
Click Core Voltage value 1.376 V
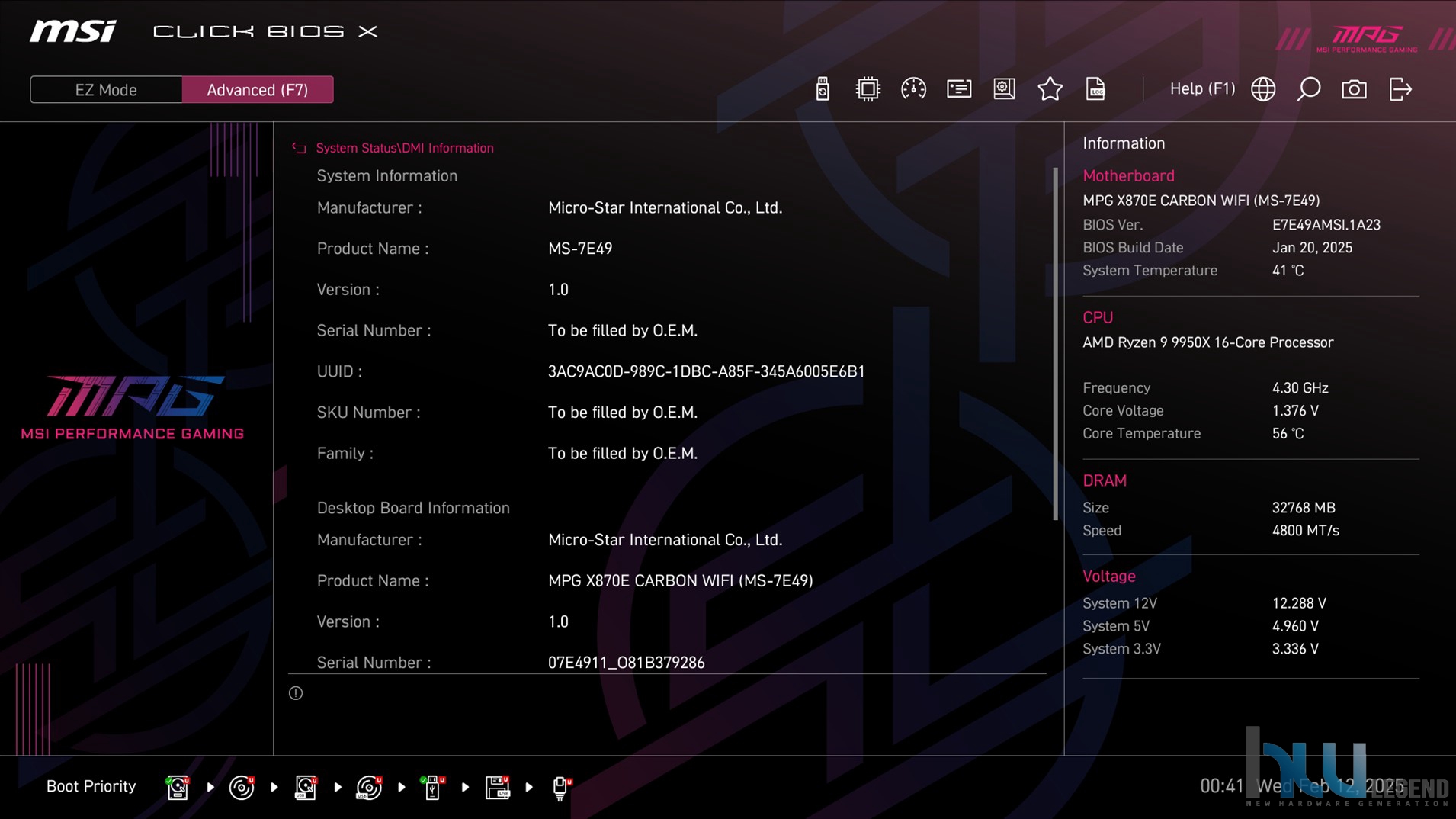click(x=1295, y=411)
